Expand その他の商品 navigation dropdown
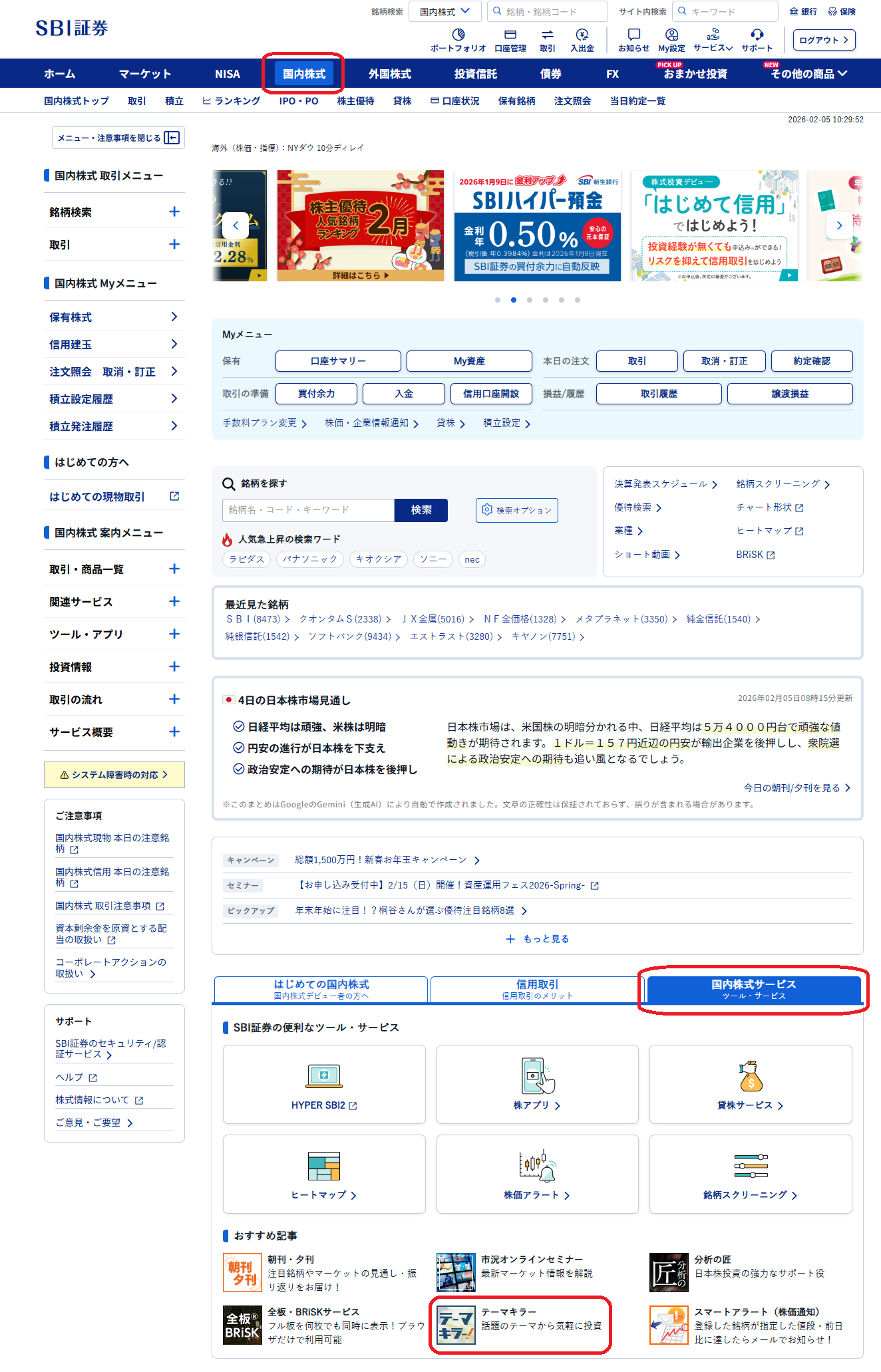The height and width of the screenshot is (1372, 881). click(x=808, y=74)
